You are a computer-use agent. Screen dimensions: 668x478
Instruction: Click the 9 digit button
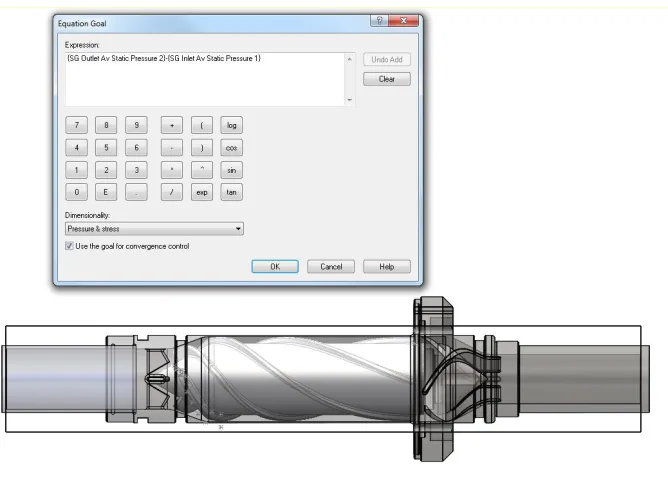tap(136, 125)
